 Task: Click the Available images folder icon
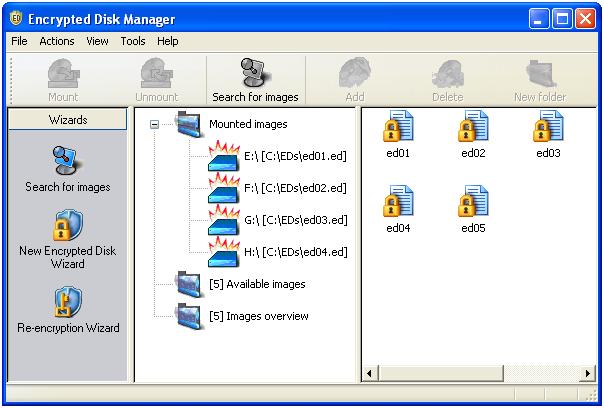pos(189,284)
